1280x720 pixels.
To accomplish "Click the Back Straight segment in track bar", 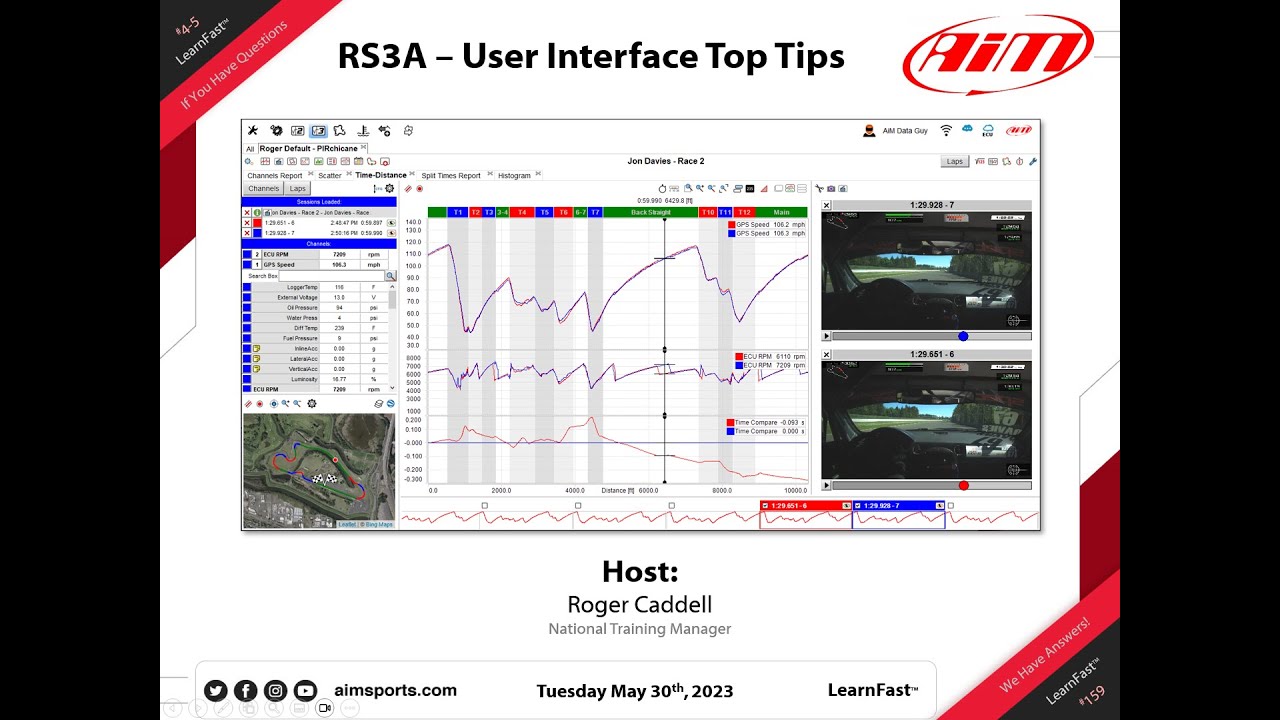I will (x=651, y=212).
